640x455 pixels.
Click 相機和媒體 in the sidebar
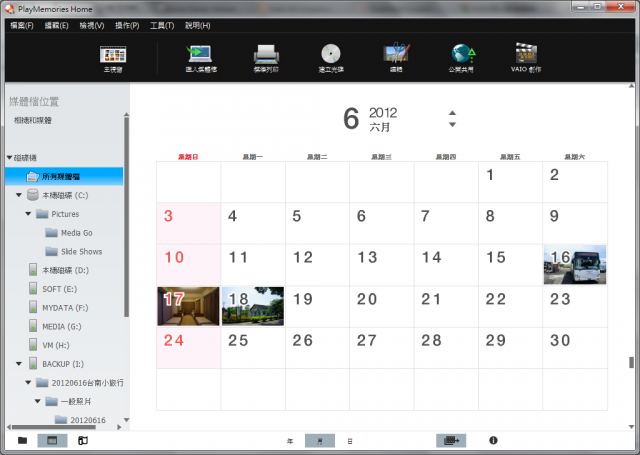[33, 120]
